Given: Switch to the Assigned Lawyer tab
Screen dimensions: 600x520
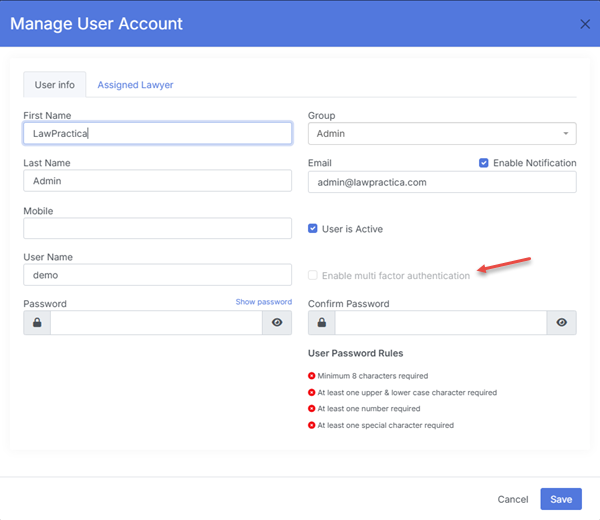Looking at the screenshot, I should click(x=135, y=85).
